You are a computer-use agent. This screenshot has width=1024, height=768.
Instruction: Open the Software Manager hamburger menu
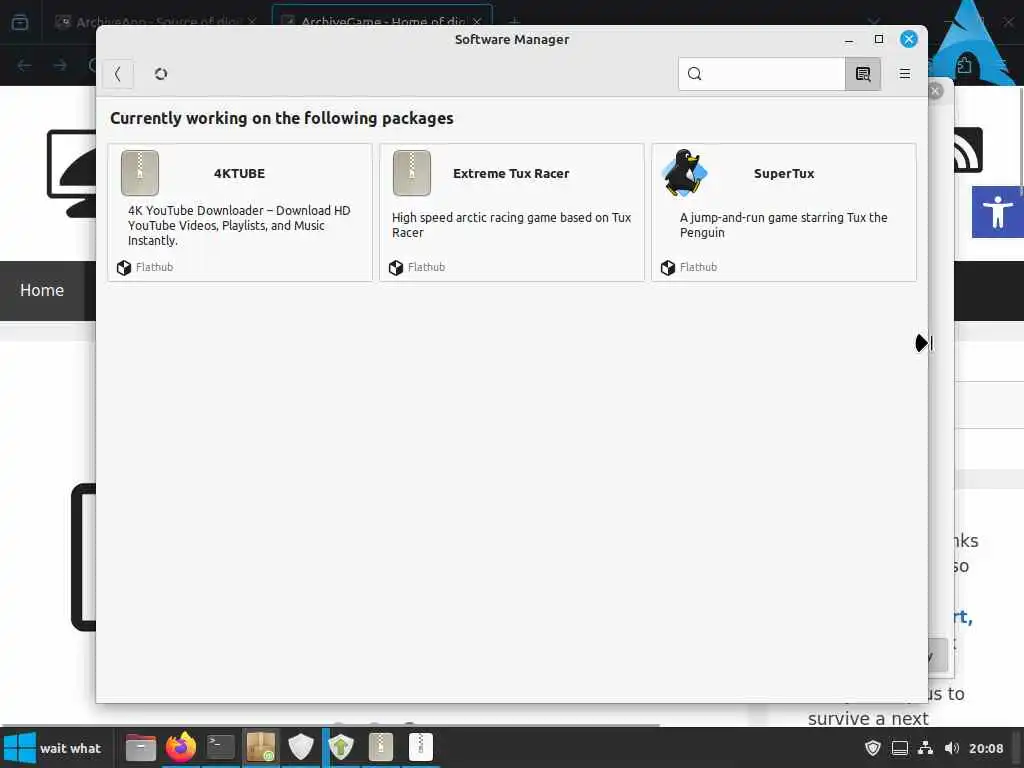[x=904, y=74]
